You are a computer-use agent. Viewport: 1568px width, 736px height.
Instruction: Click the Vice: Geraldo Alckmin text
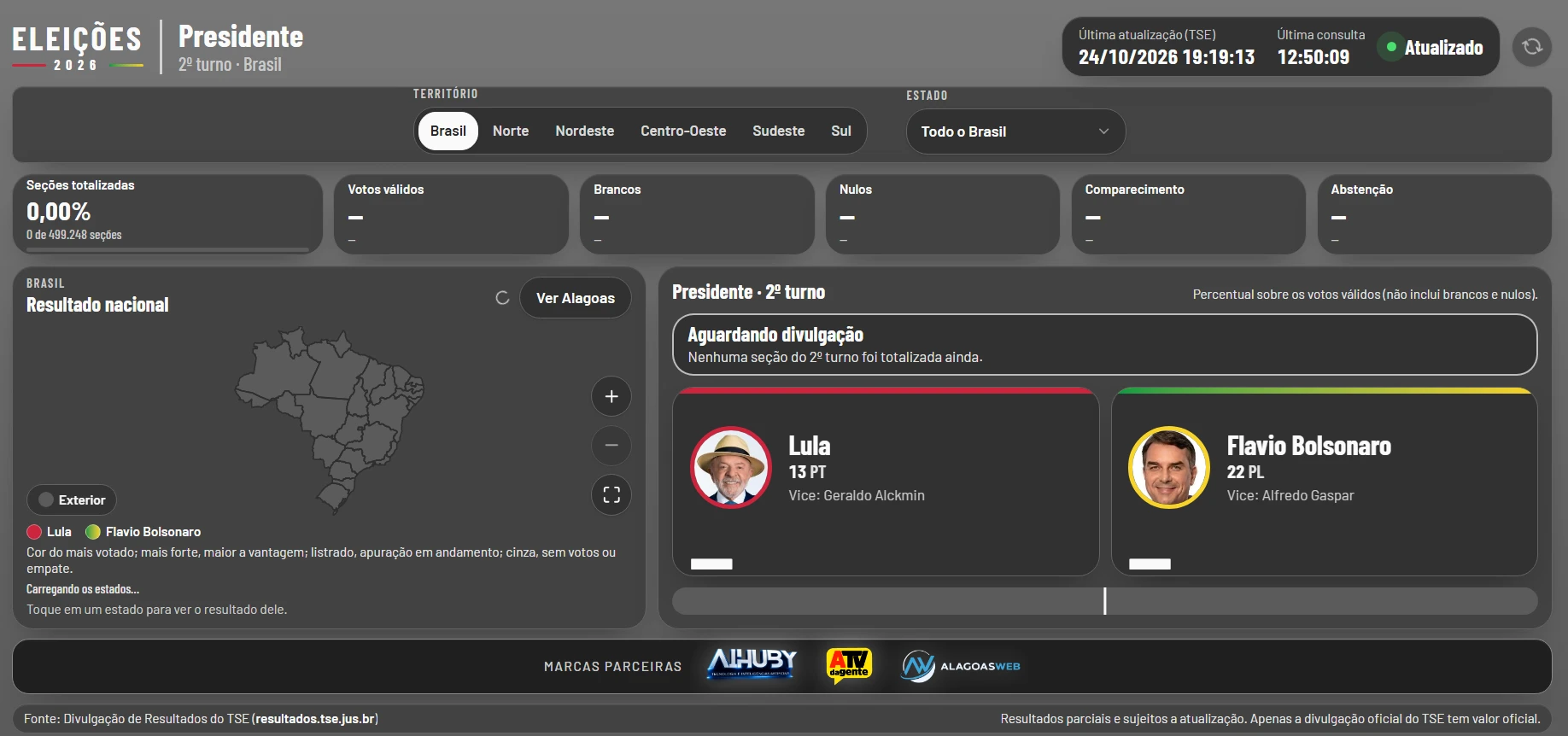(857, 495)
